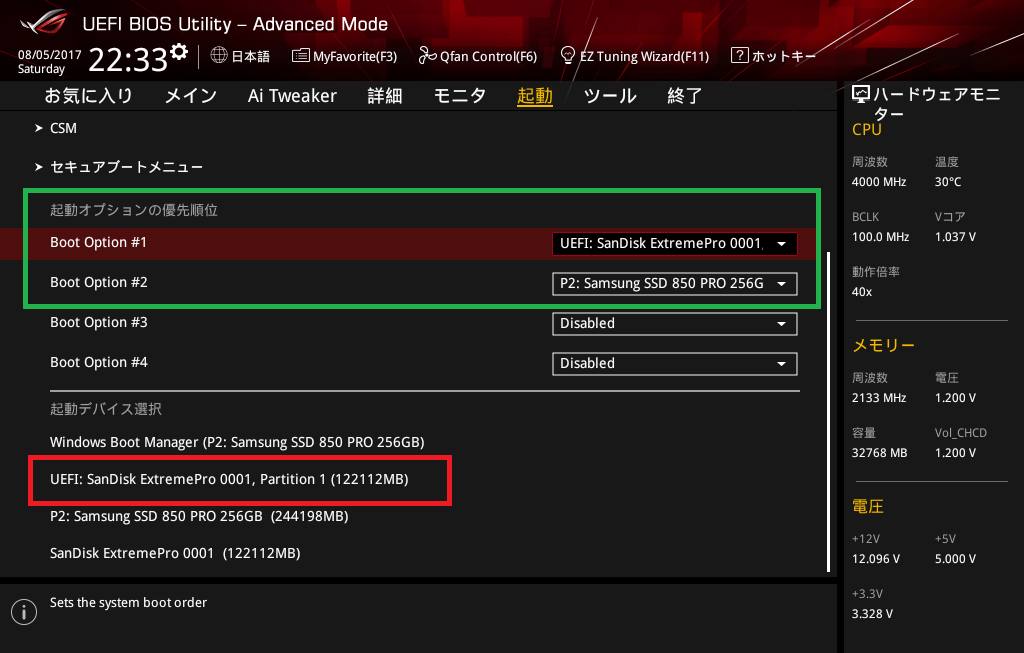
Task: Click the 3.328 V value
Action: [872, 614]
